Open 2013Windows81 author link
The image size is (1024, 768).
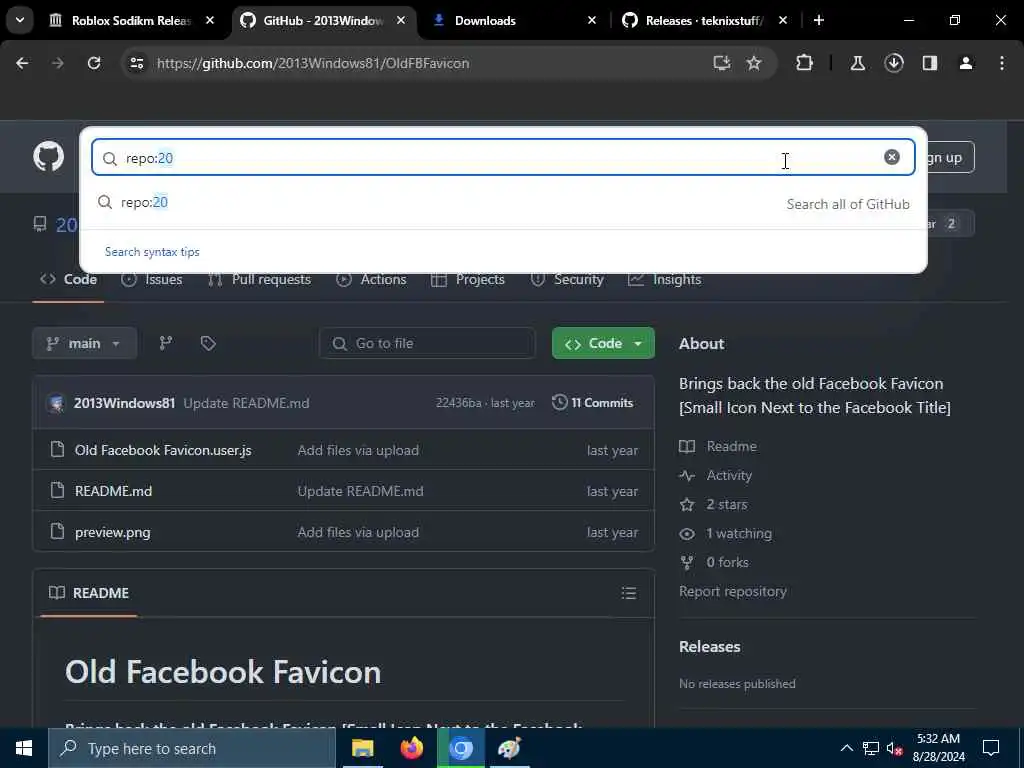tap(124, 403)
